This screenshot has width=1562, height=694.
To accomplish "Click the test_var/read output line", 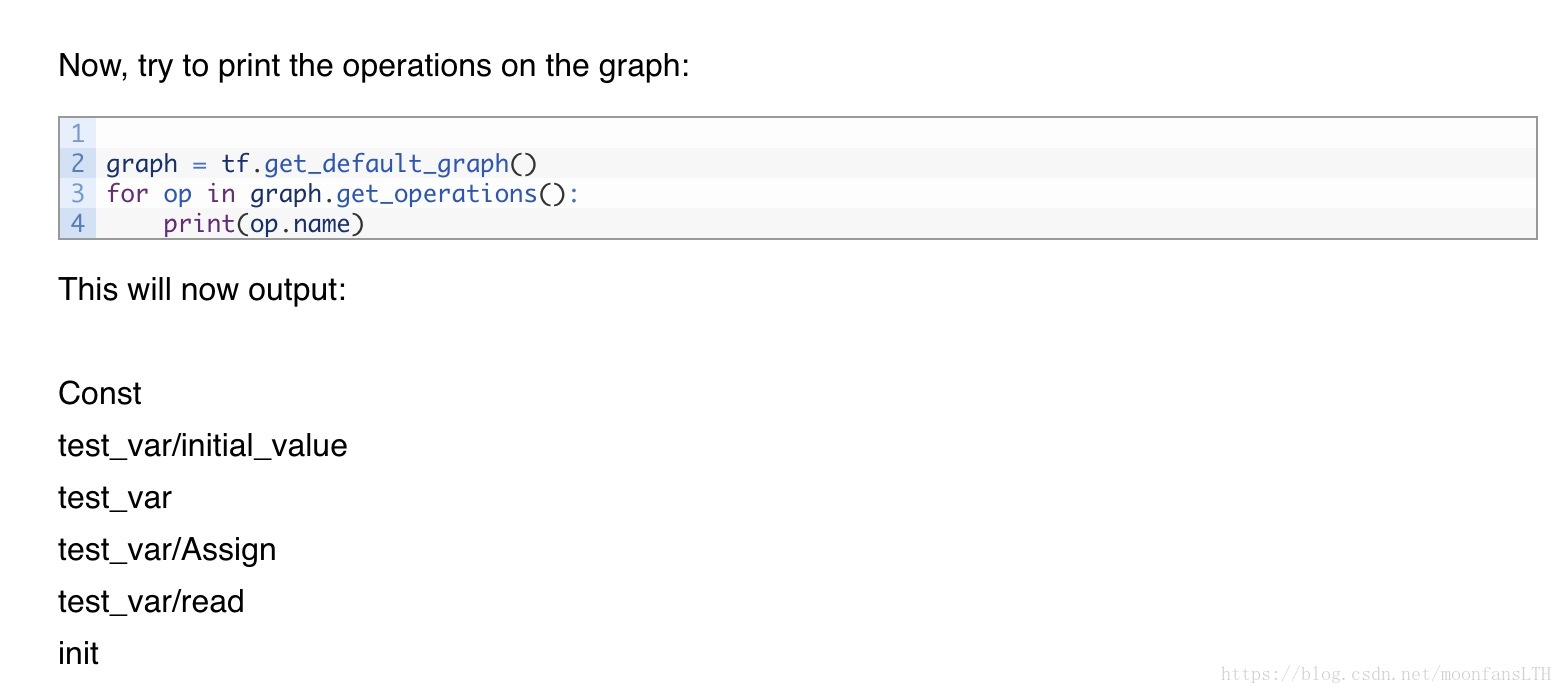I will coord(151,602).
